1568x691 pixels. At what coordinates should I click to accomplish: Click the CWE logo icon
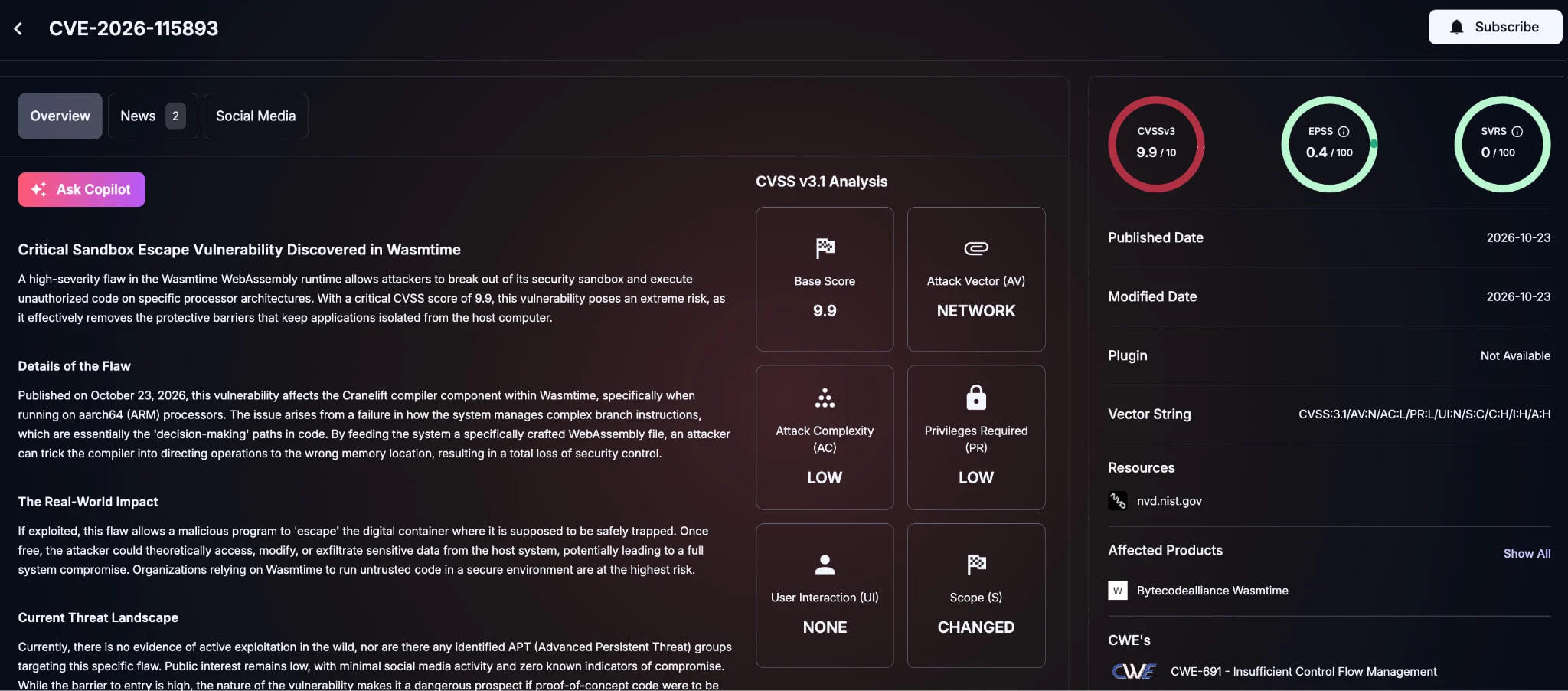(x=1133, y=672)
